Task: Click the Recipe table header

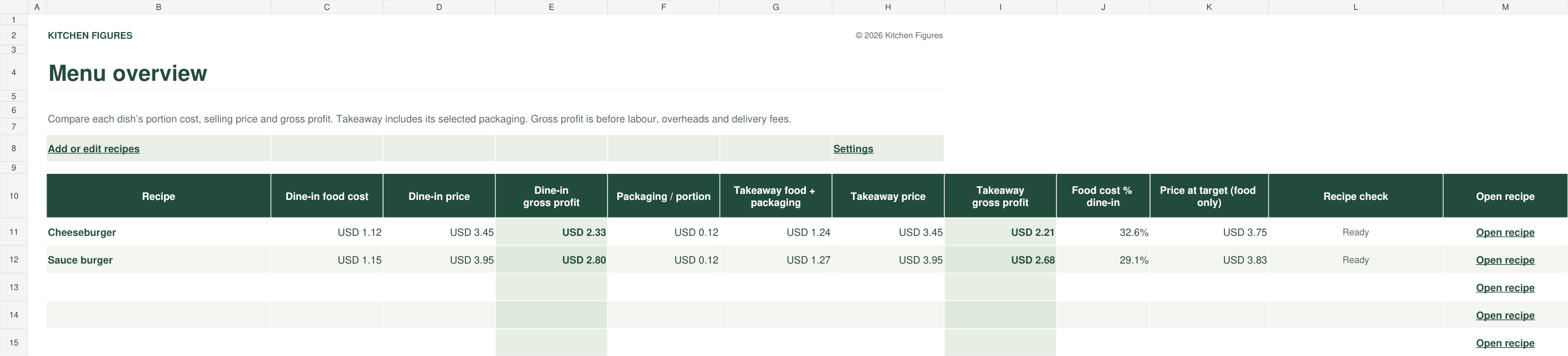Action: click(159, 196)
